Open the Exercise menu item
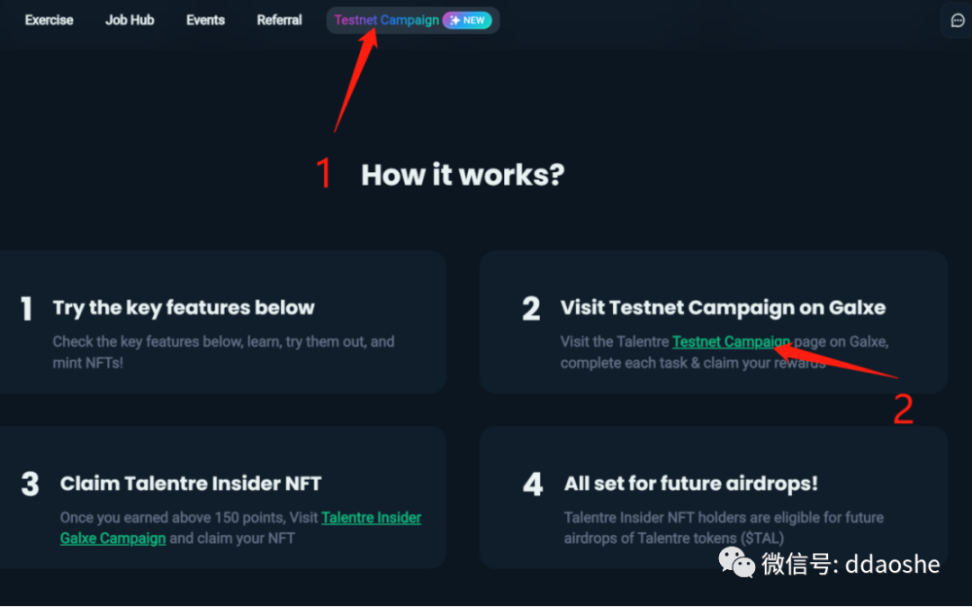 (49, 20)
